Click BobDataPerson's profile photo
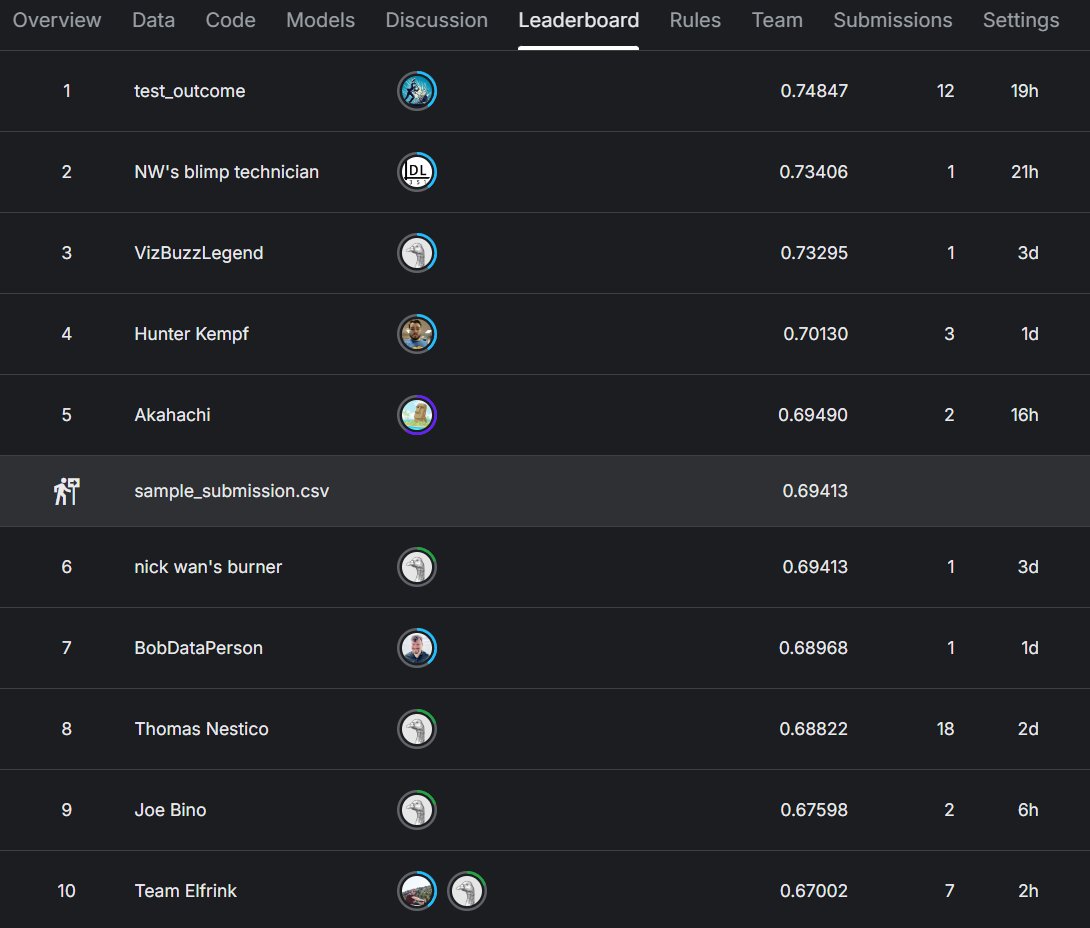The width and height of the screenshot is (1090, 928). (417, 648)
